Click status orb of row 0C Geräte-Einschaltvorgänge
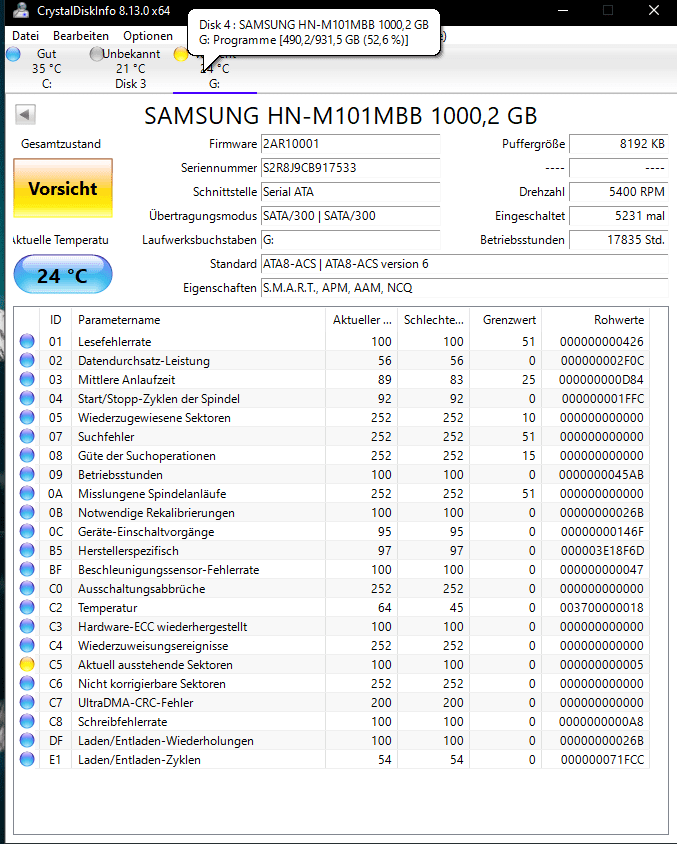The image size is (677, 844). click(x=27, y=531)
